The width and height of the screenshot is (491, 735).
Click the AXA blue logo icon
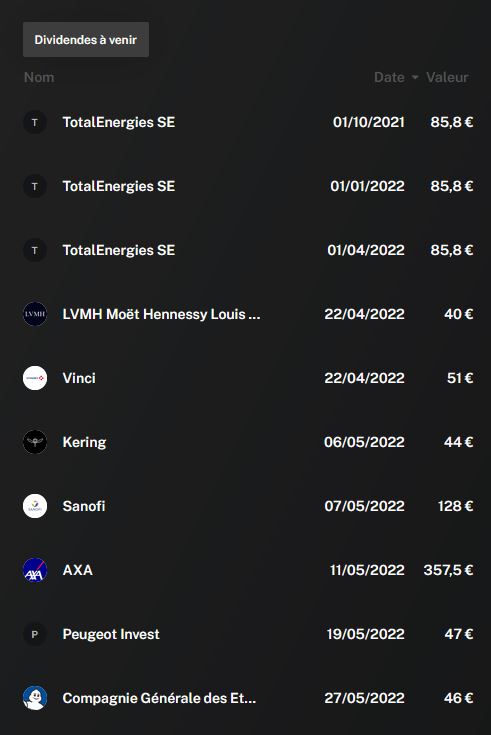[35, 570]
